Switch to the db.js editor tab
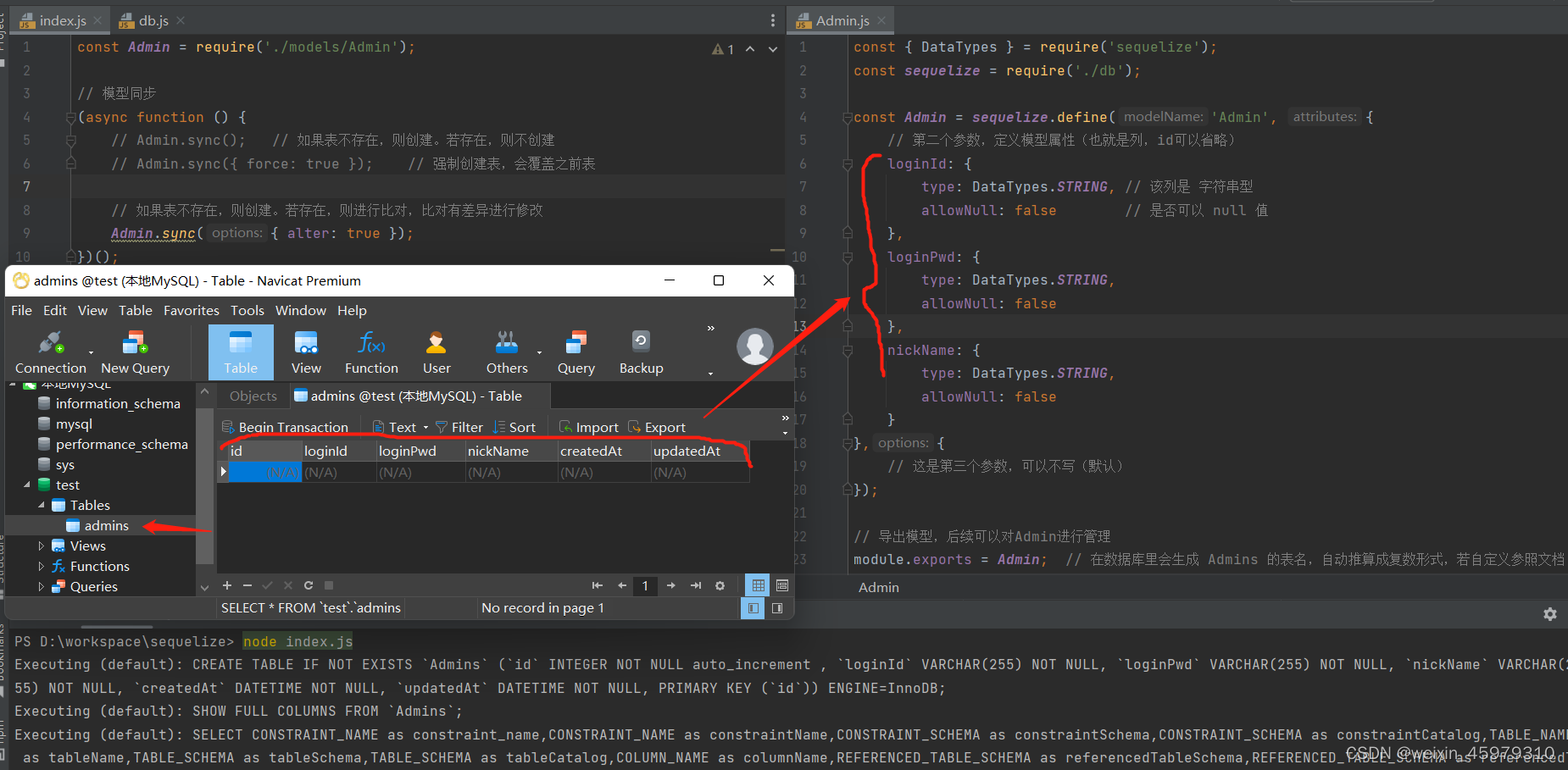The width and height of the screenshot is (1568, 770). (x=153, y=19)
